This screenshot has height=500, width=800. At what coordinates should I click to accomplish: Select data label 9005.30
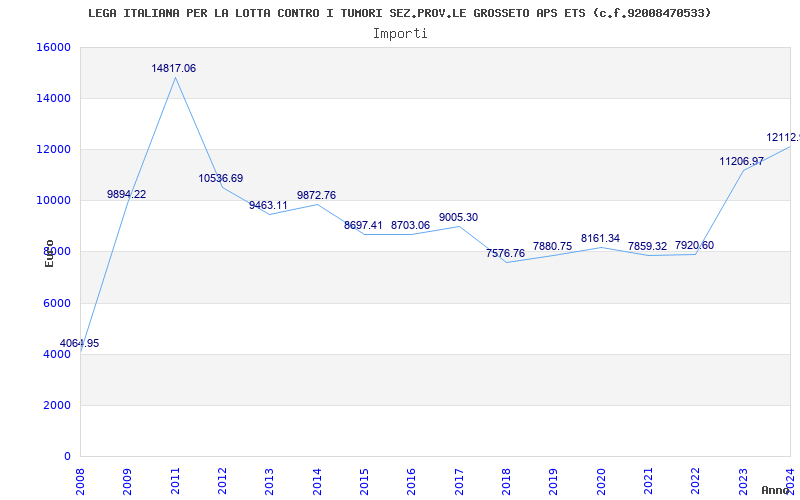tap(459, 217)
